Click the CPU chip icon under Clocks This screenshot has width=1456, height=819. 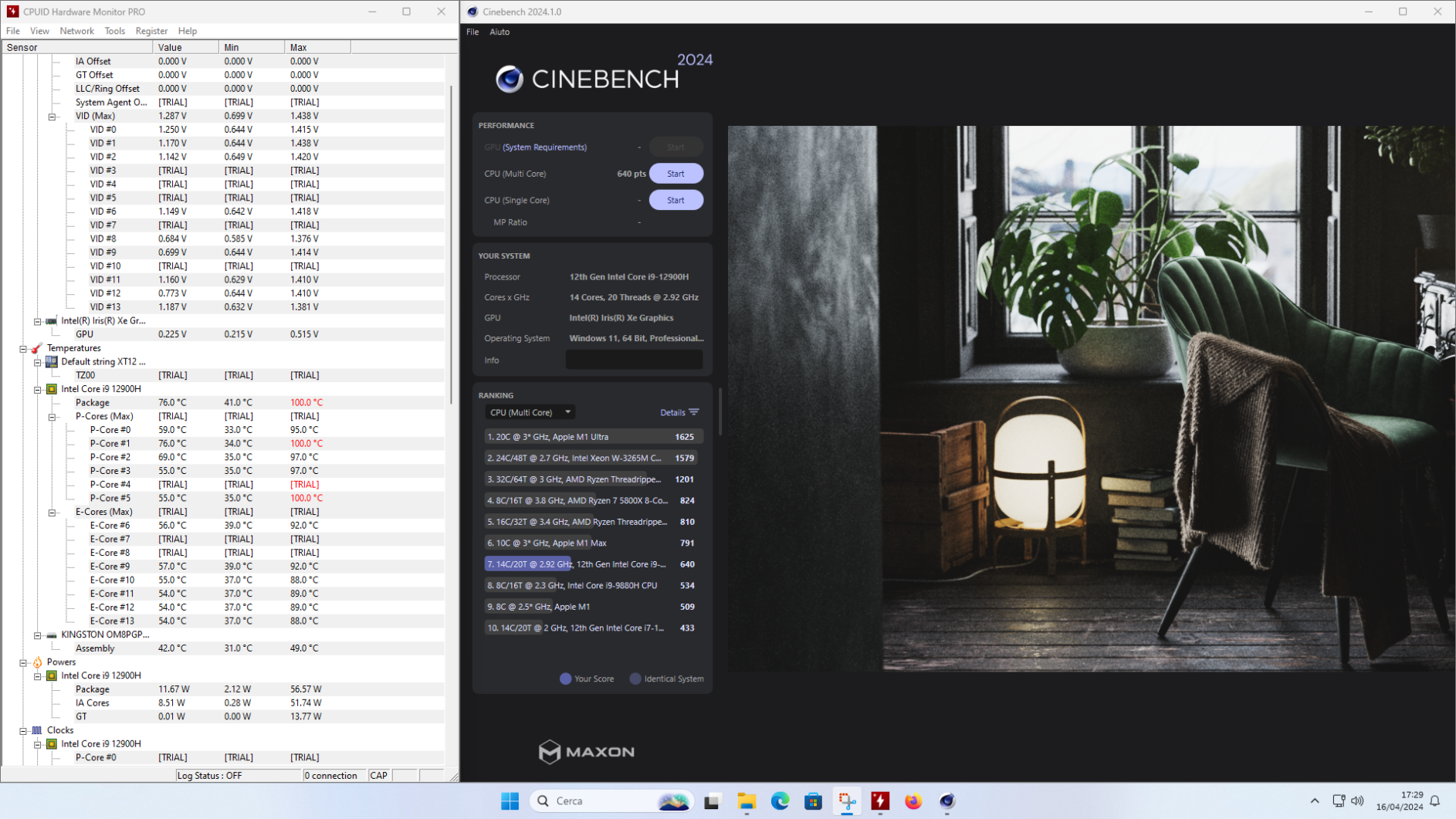coord(52,744)
